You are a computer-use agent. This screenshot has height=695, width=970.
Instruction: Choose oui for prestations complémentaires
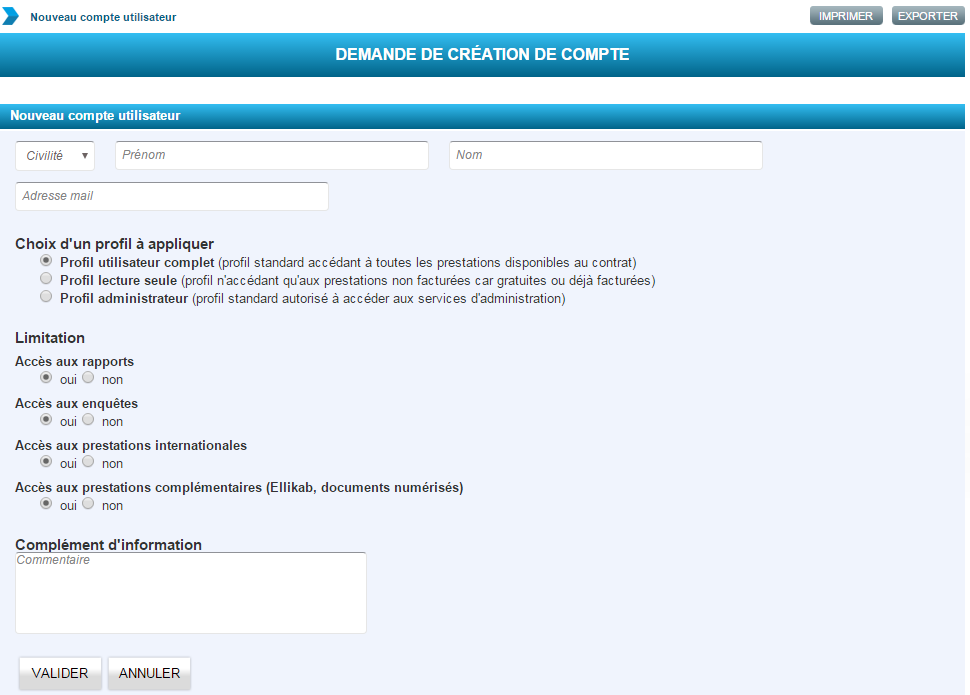pos(46,504)
